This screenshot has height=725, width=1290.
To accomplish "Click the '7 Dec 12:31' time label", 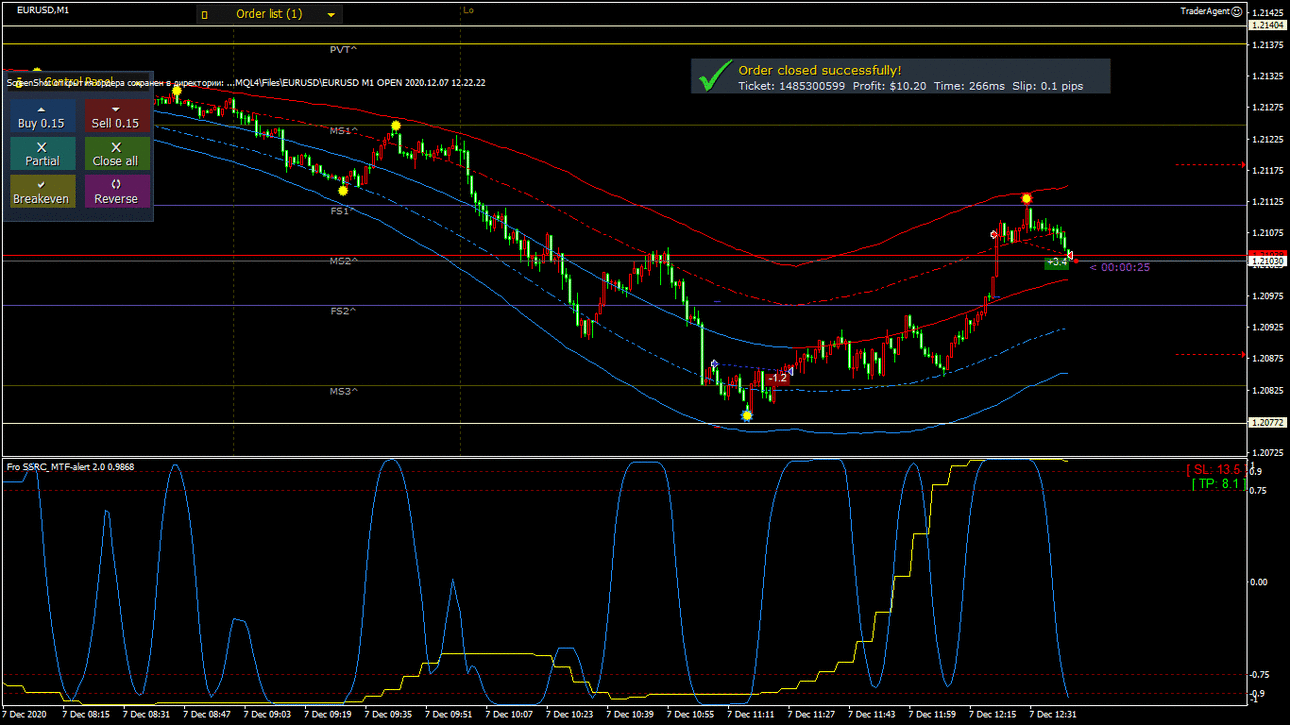I will tap(1054, 715).
